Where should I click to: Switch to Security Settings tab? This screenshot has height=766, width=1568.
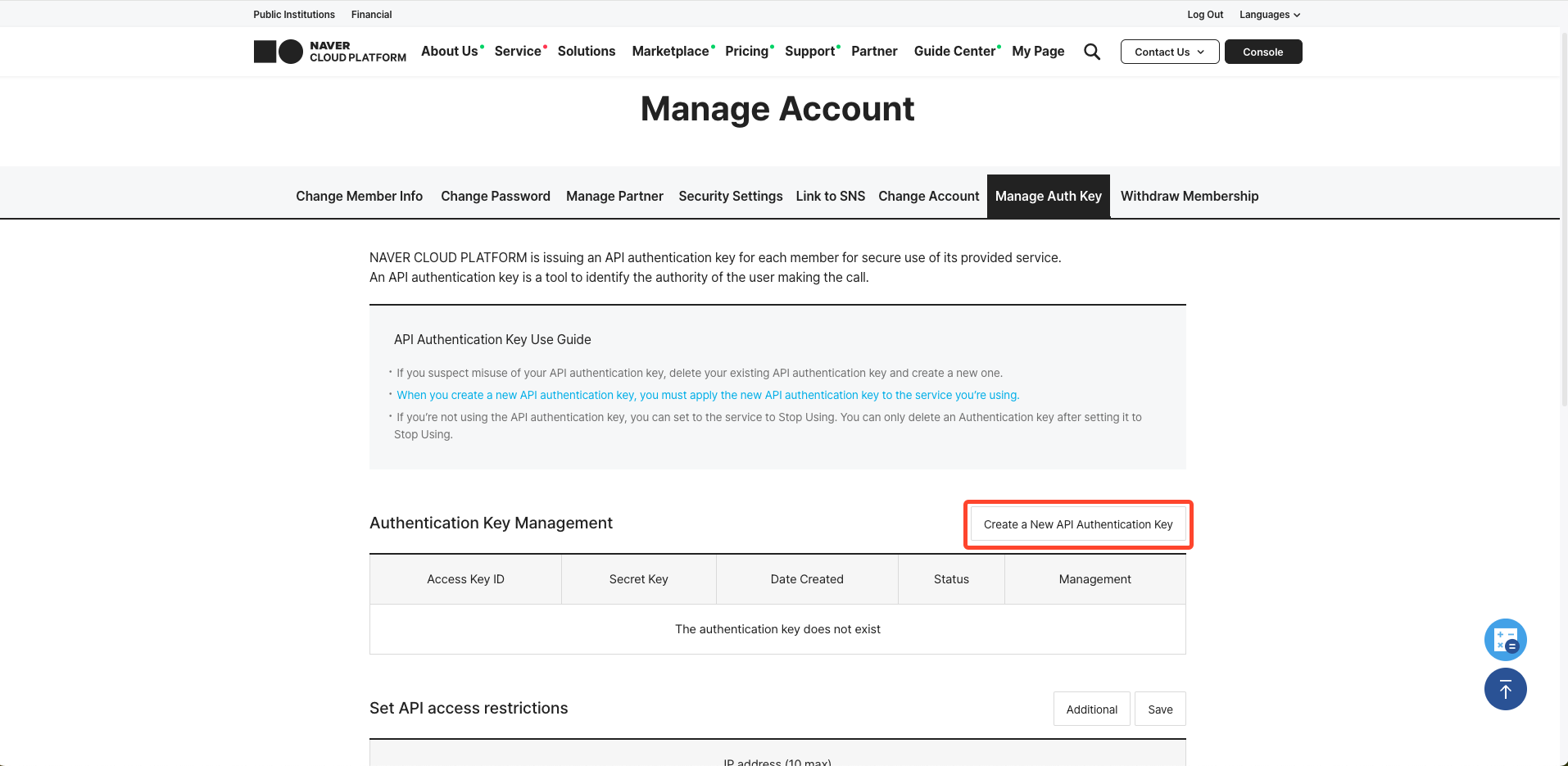pyautogui.click(x=731, y=196)
